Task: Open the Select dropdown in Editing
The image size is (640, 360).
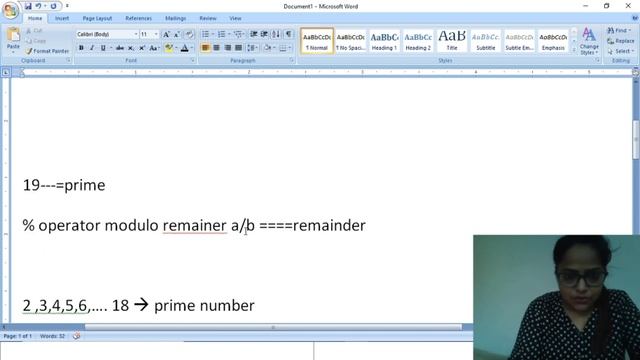Action: [621, 51]
